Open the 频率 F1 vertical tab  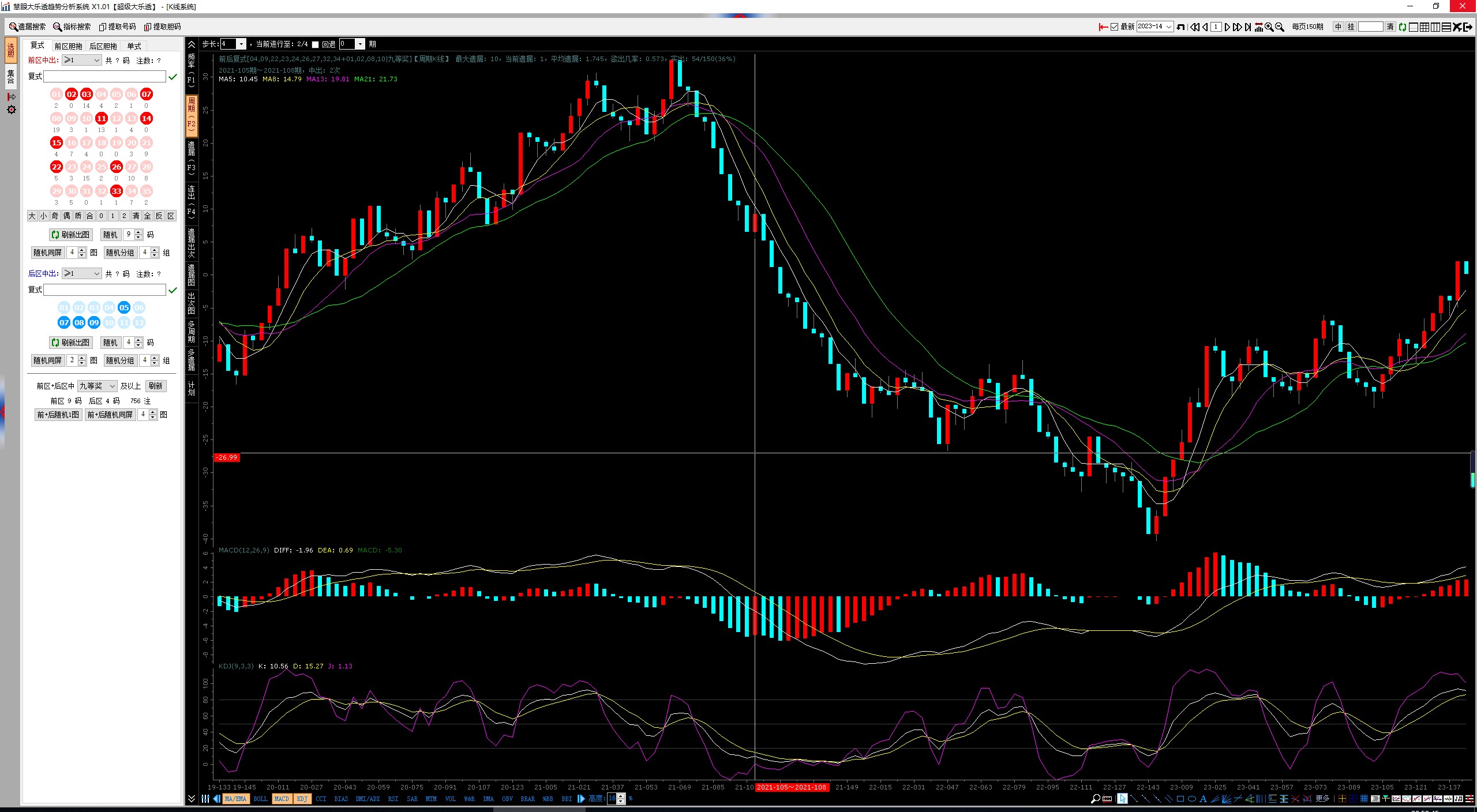click(192, 71)
